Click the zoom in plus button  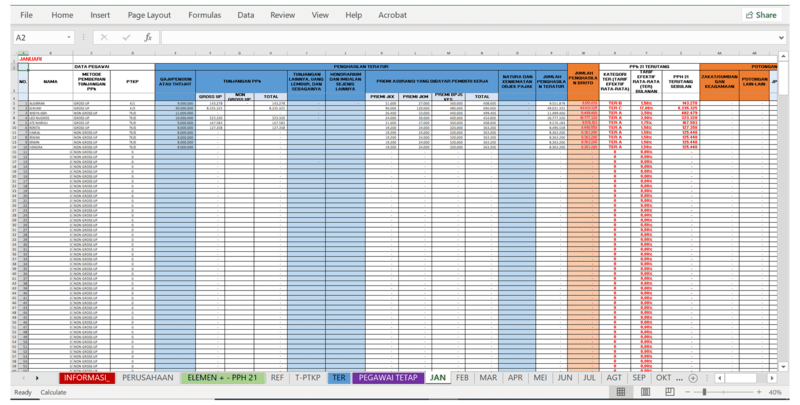759,392
